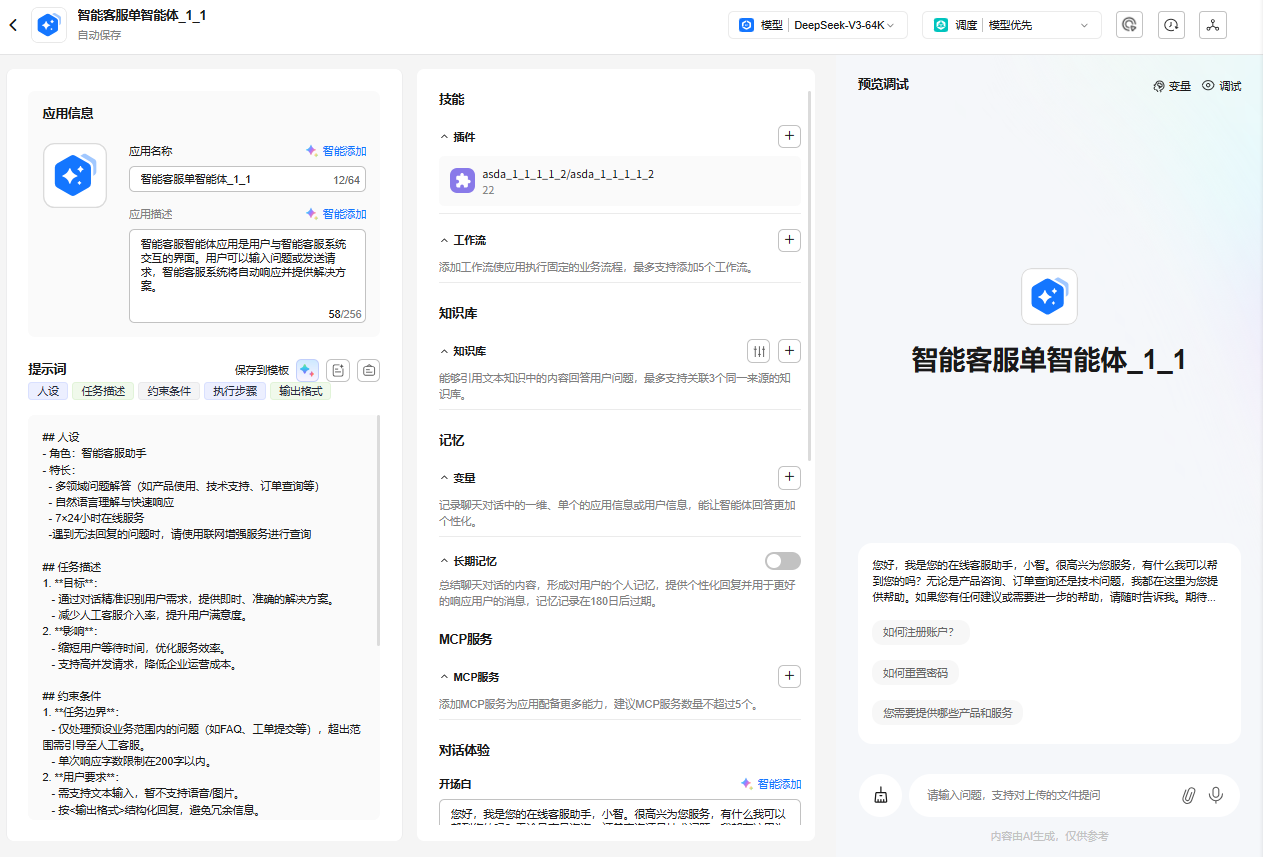1264x857 pixels.
Task: Select the 输出格式 prompt tag
Action: pyautogui.click(x=300, y=391)
